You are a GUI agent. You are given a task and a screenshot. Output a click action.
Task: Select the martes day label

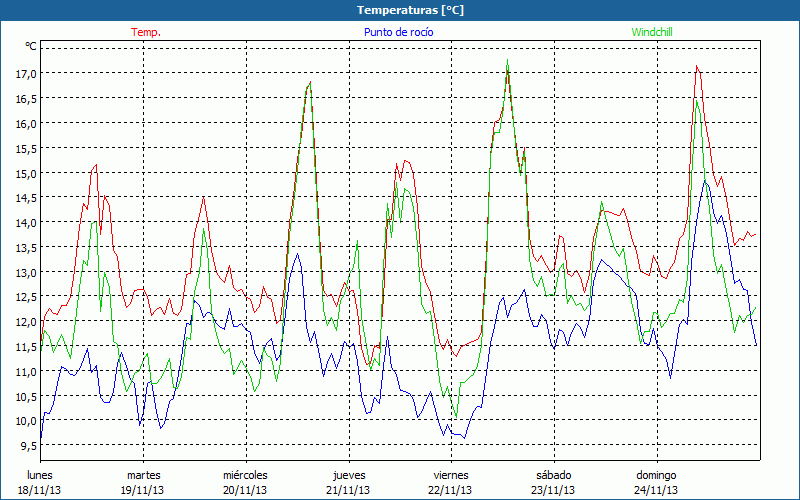(x=143, y=475)
